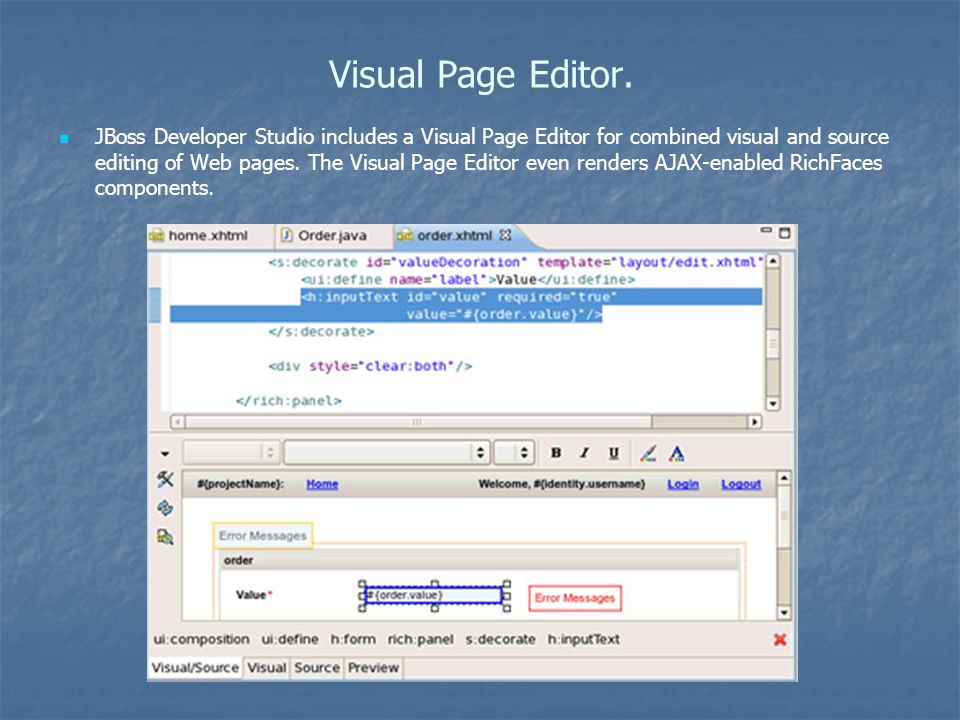Click the visual pane scrollbar up arrow

784,478
